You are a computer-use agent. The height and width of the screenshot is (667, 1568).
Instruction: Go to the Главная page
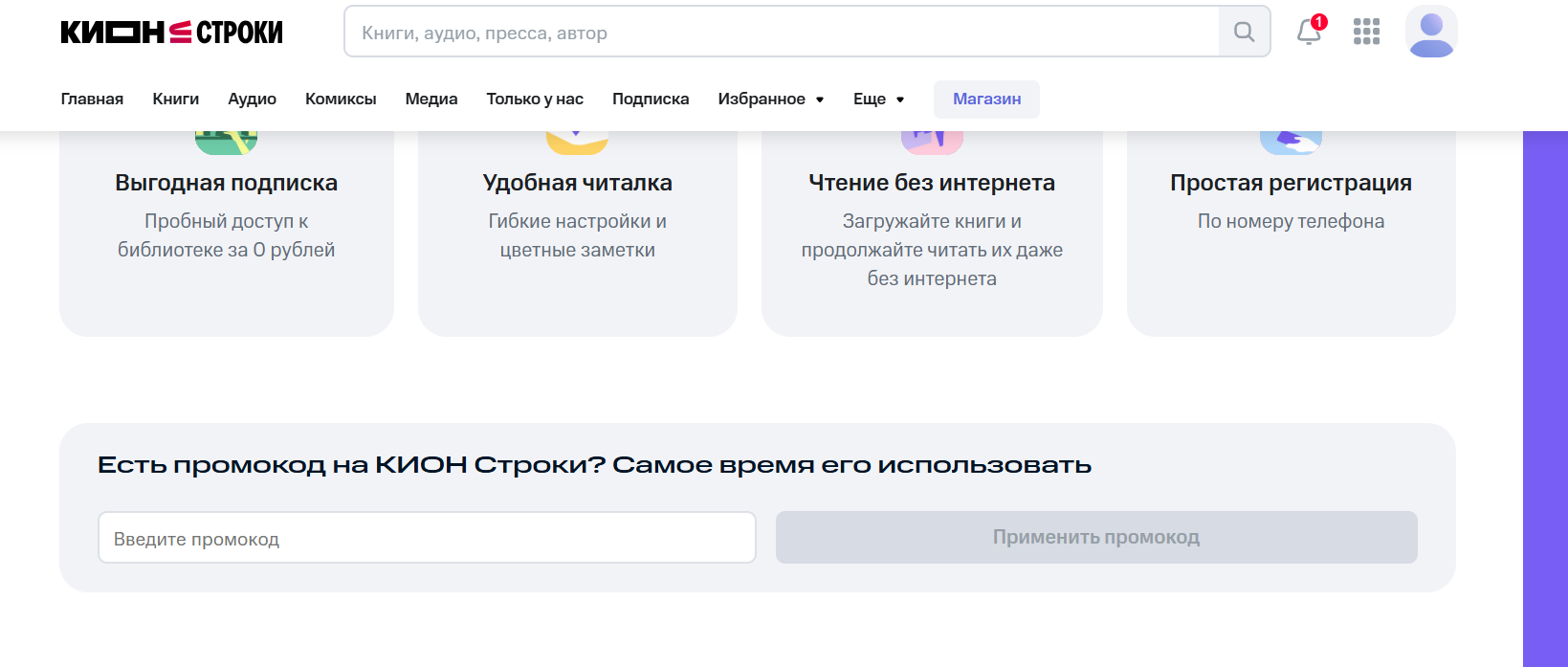[x=92, y=99]
